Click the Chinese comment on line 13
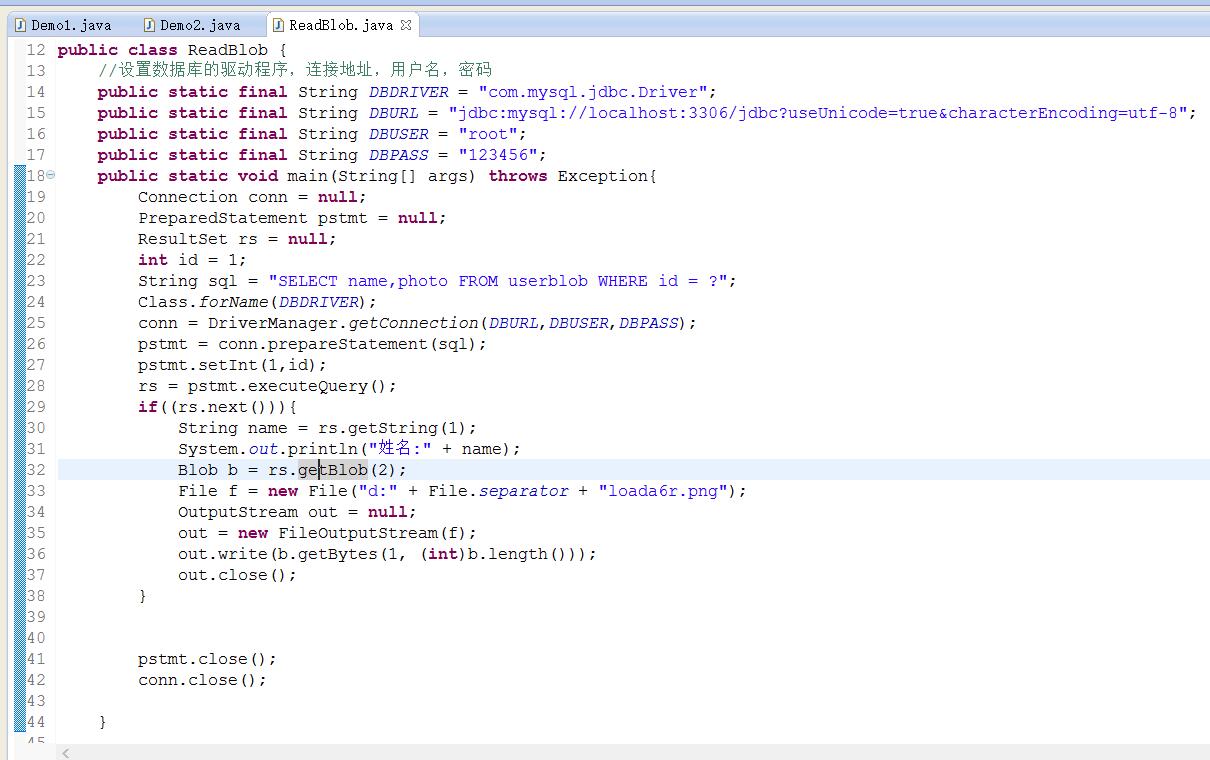Image resolution: width=1210 pixels, height=760 pixels. pyautogui.click(x=295, y=70)
